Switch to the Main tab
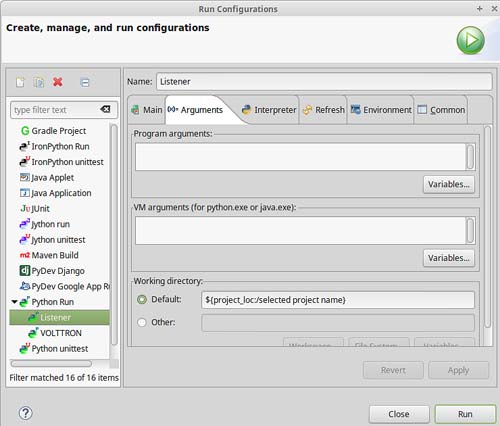Image resolution: width=500 pixels, height=426 pixels. tap(147, 110)
